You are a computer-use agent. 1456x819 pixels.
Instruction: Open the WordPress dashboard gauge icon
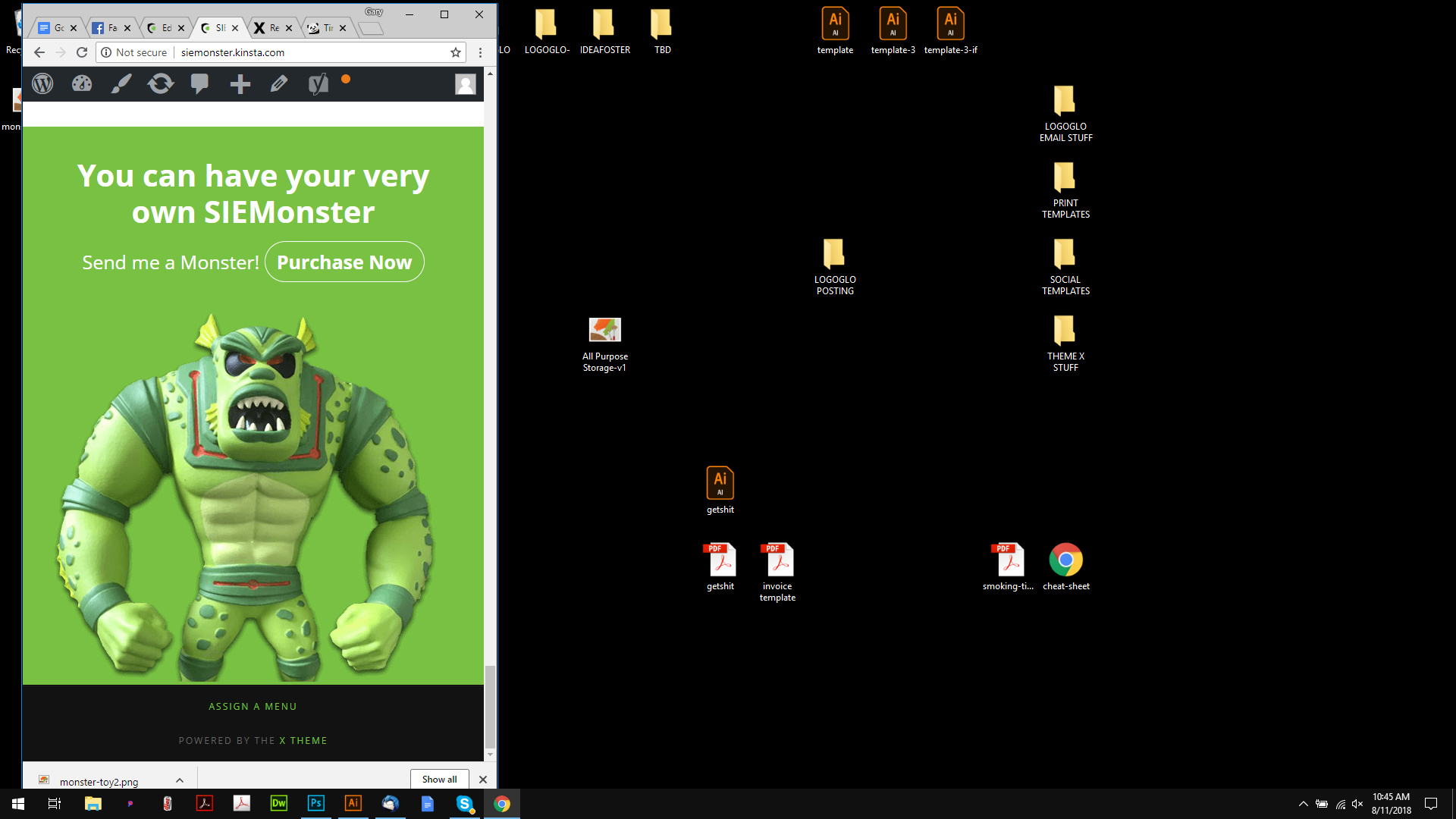[x=82, y=83]
